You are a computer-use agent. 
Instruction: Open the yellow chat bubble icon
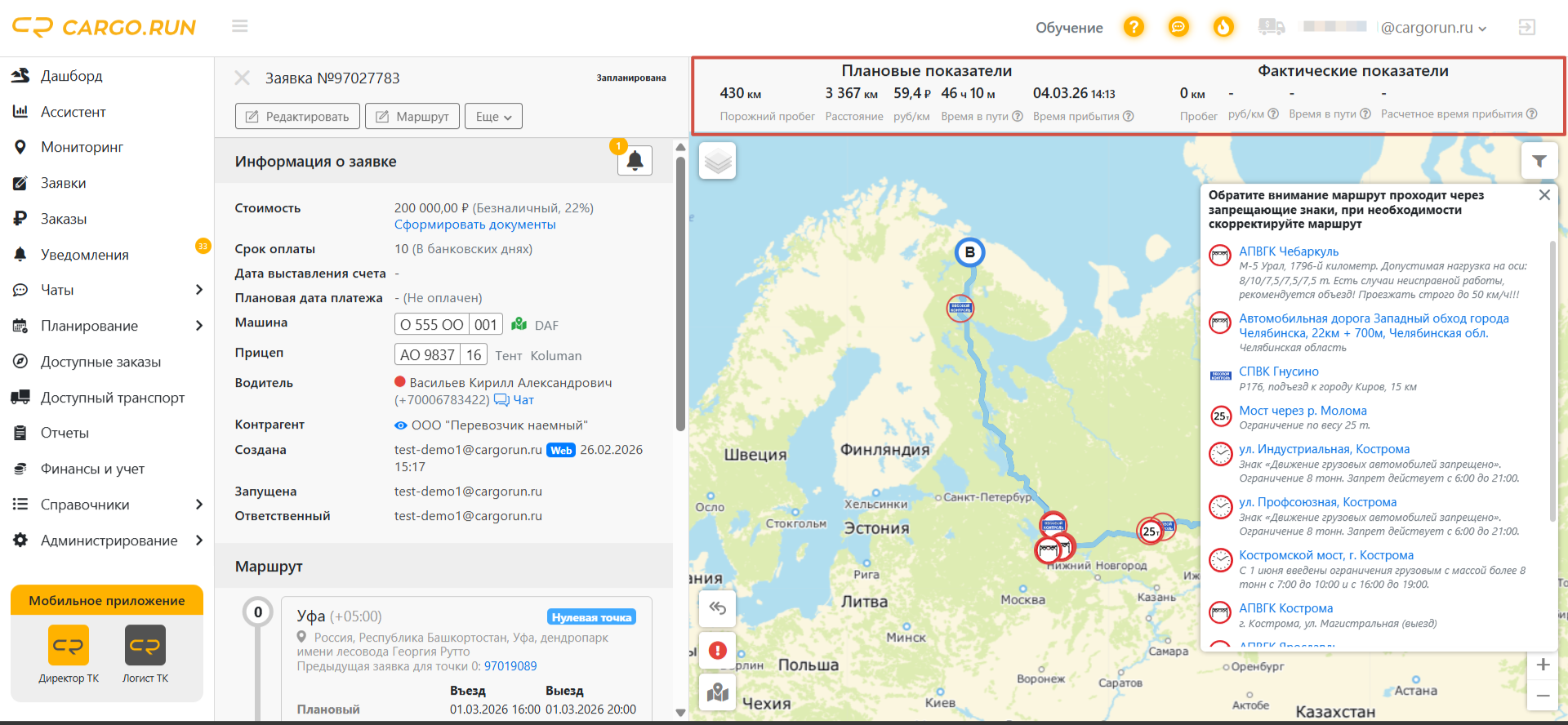1178,27
